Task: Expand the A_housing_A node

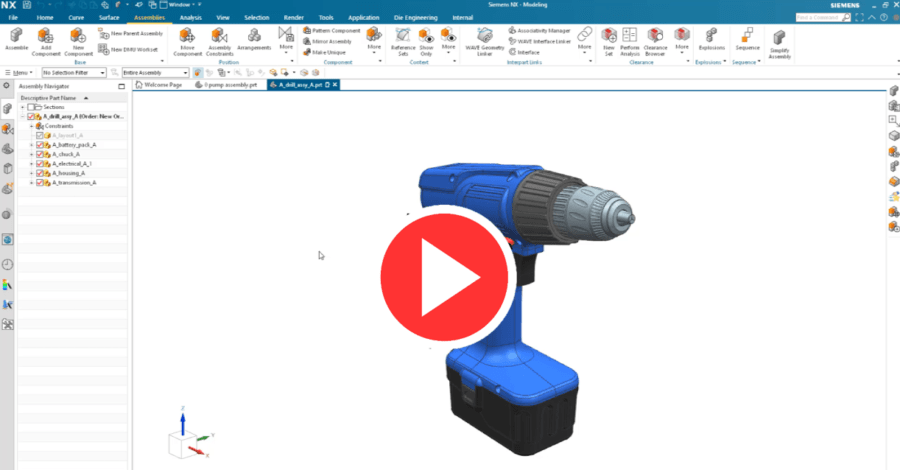Action: coord(32,173)
